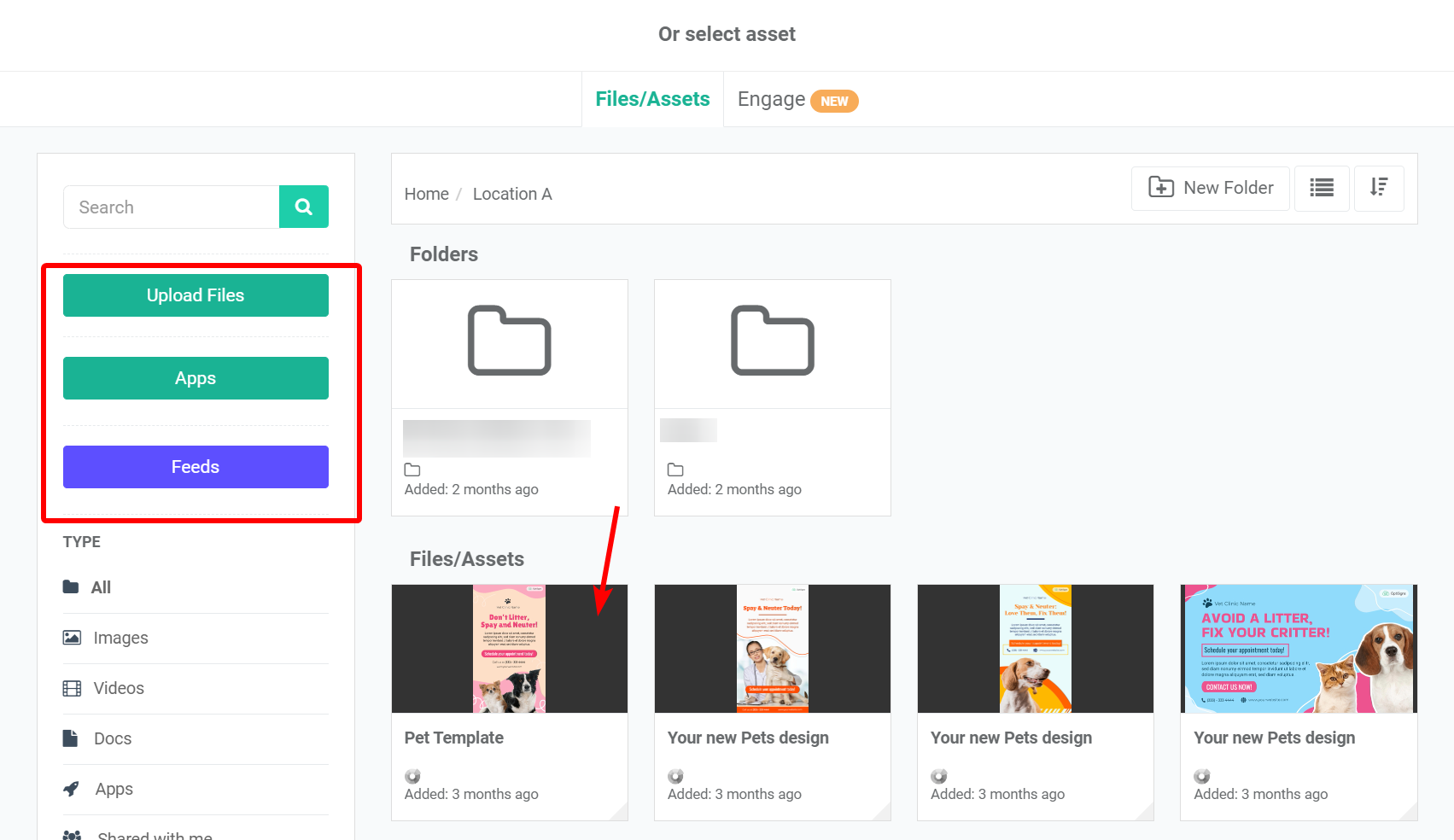Image resolution: width=1454 pixels, height=840 pixels.
Task: Click the Search input field
Action: [x=171, y=207]
